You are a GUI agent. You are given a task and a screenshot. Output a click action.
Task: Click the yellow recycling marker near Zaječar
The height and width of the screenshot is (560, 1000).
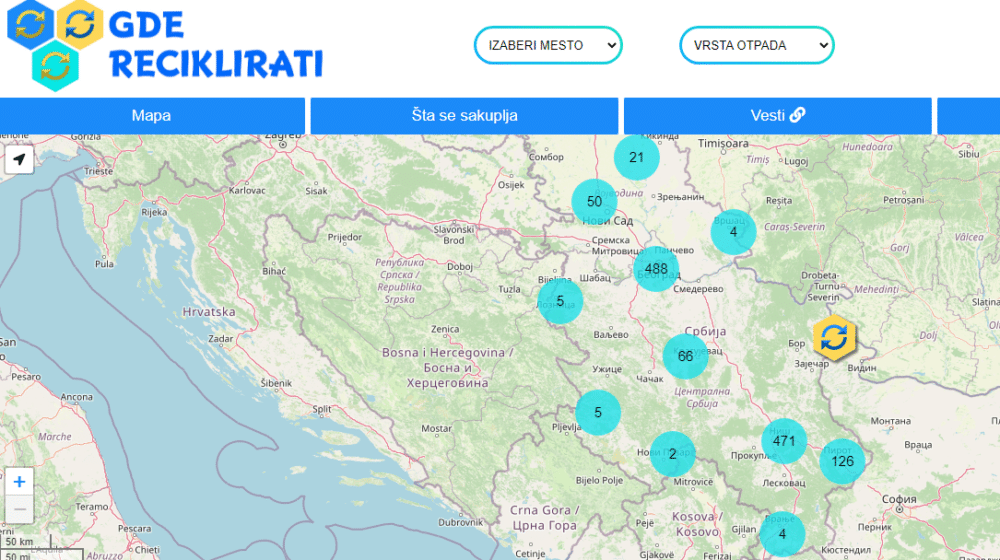tap(834, 337)
